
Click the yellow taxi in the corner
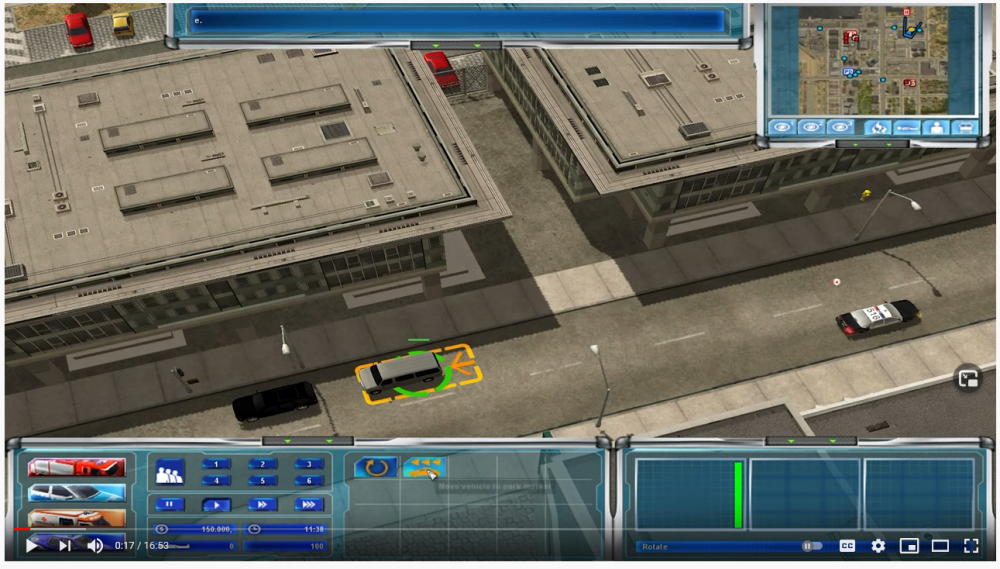pyautogui.click(x=122, y=24)
